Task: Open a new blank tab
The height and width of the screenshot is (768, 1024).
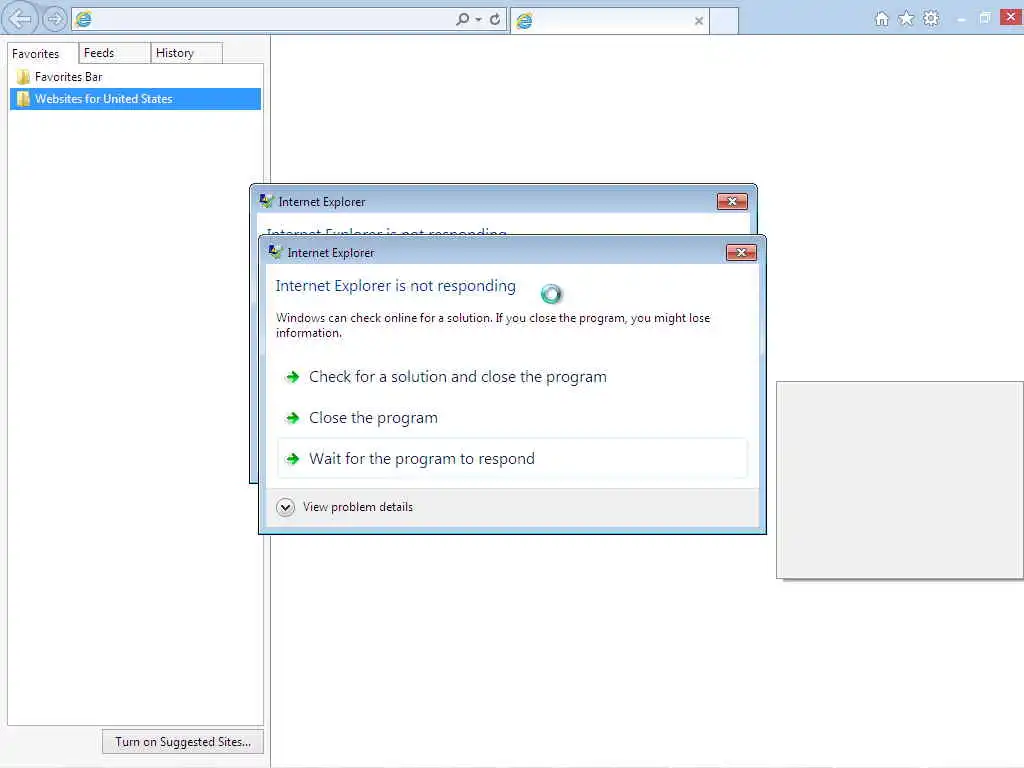Action: click(x=724, y=21)
